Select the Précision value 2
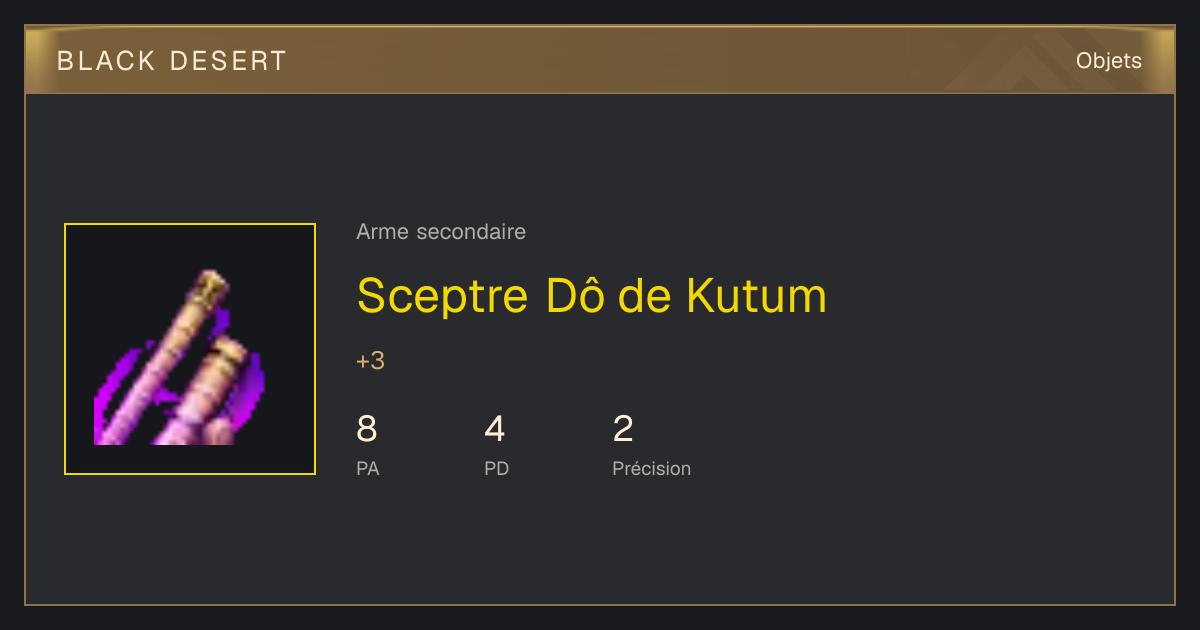 tap(623, 429)
